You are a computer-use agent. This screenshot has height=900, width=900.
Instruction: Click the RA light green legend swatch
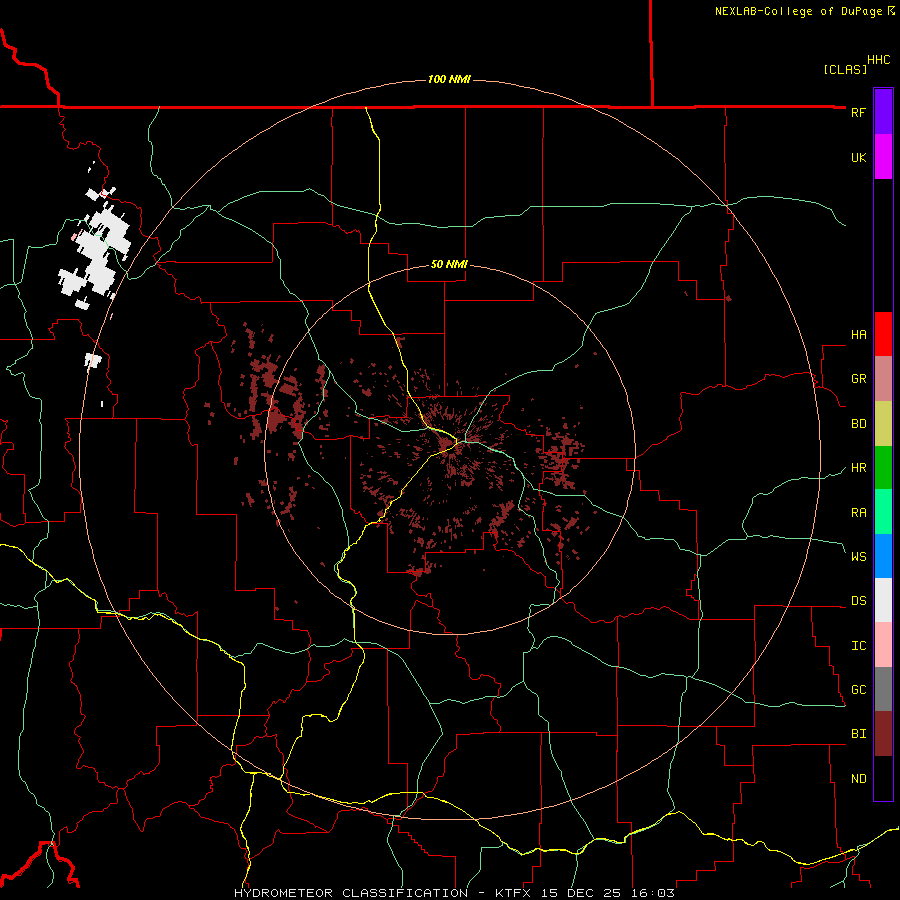[x=883, y=511]
